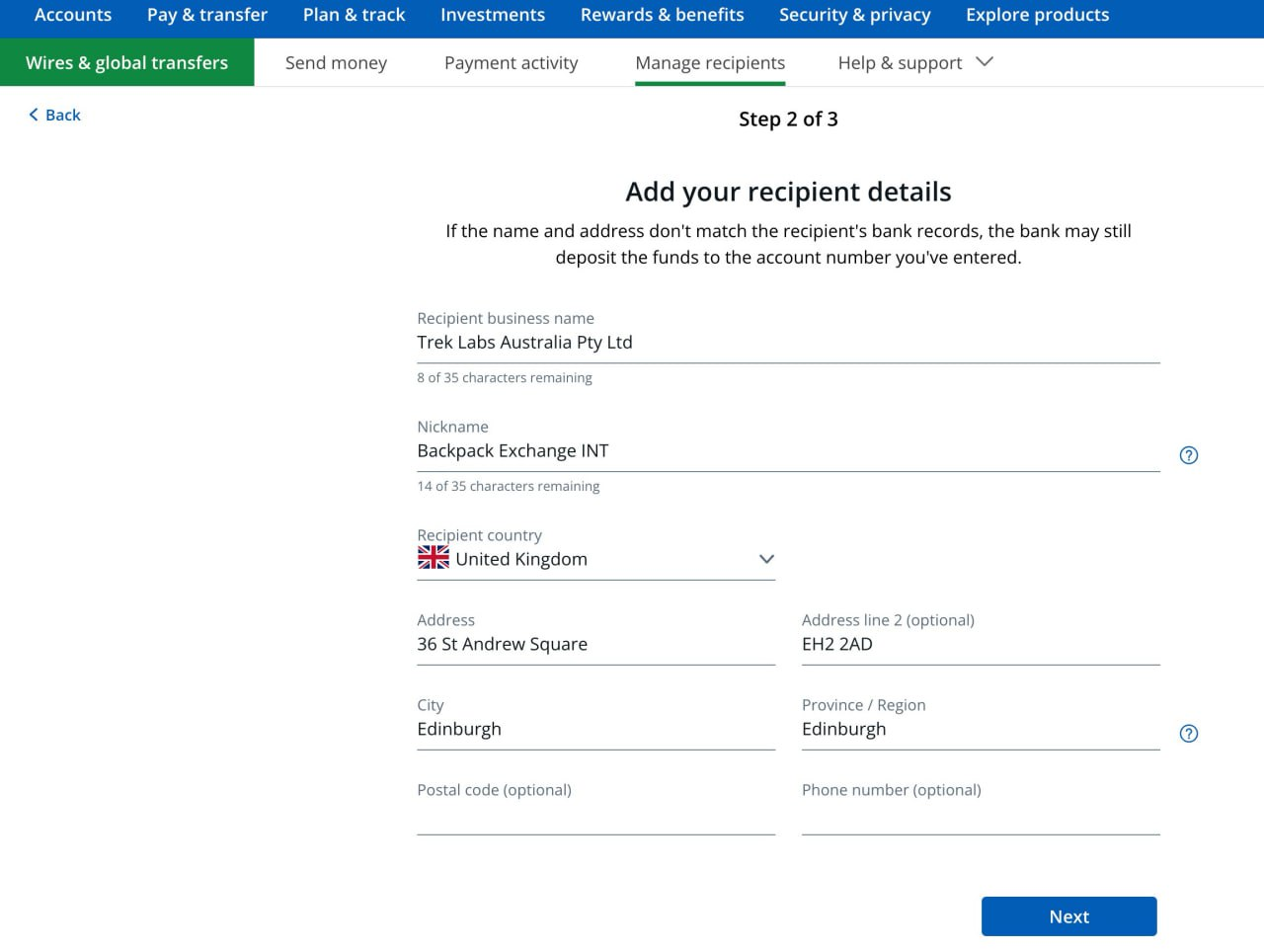Image resolution: width=1264 pixels, height=952 pixels.
Task: Open Security & privacy menu
Action: pos(854,15)
